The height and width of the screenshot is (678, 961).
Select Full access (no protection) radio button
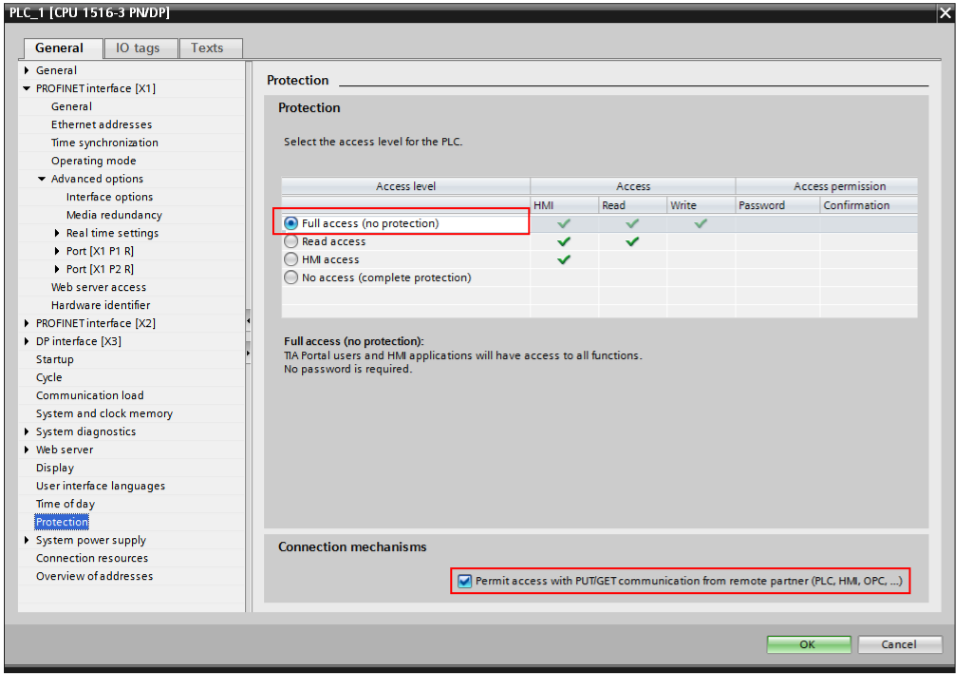(291, 224)
